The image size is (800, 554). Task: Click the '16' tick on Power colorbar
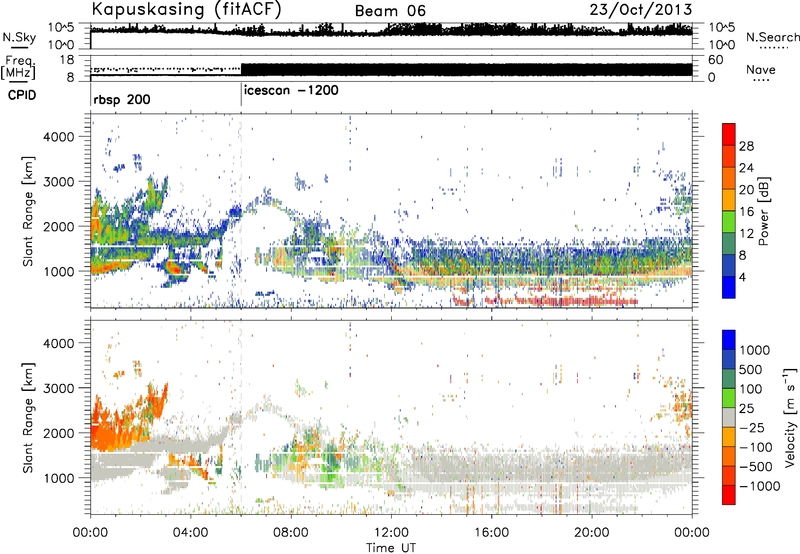[x=746, y=212]
